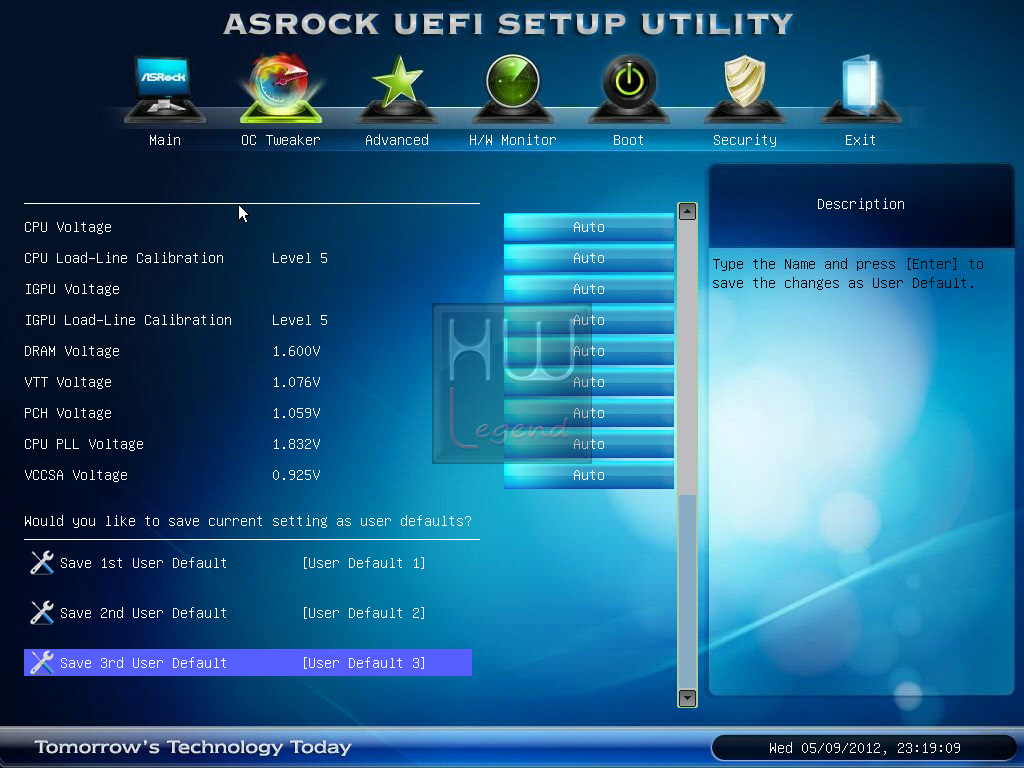Click the settings list scrollbar thumb

click(x=687, y=591)
